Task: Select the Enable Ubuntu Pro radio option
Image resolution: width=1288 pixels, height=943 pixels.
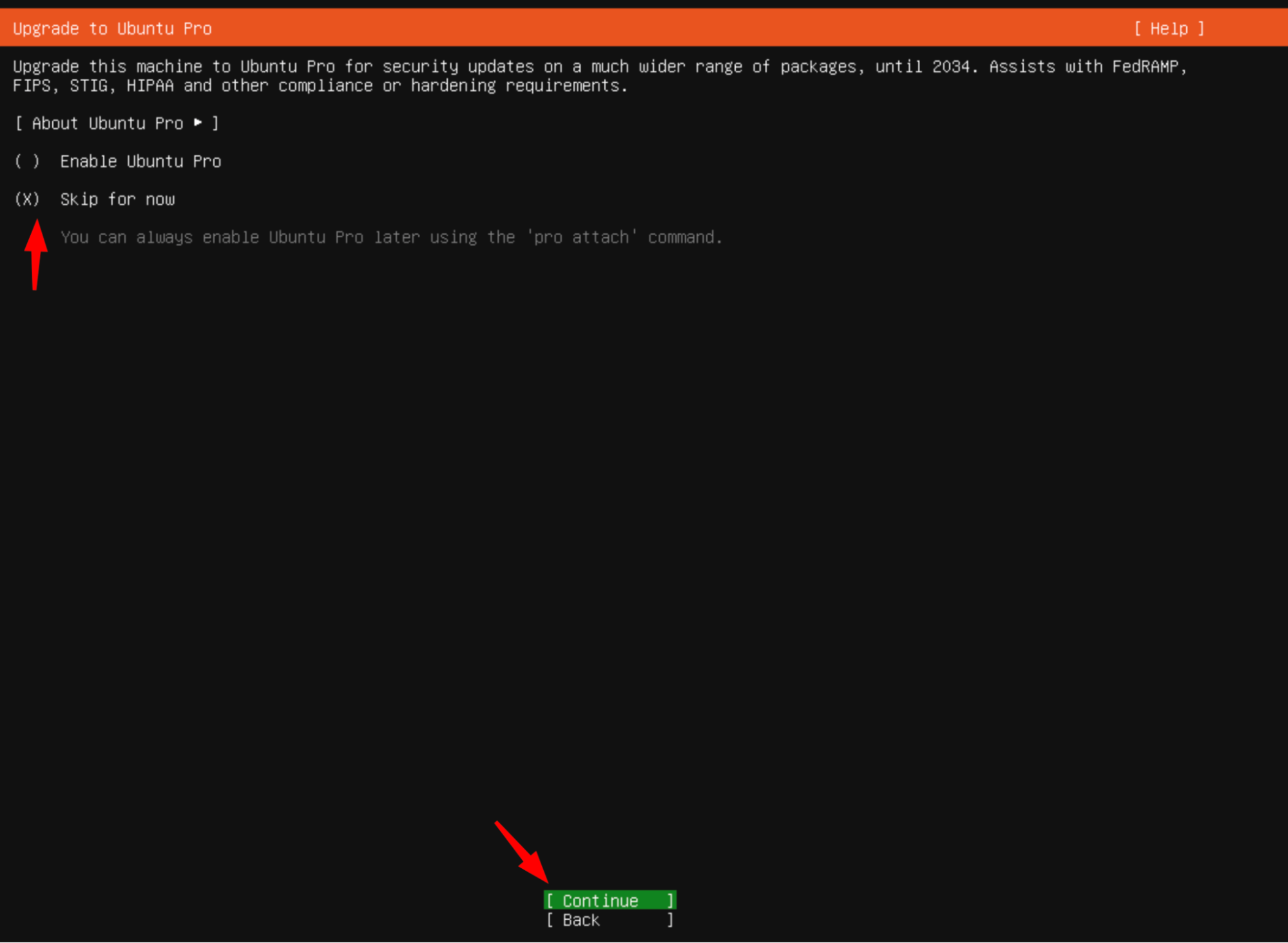Action: [118, 161]
